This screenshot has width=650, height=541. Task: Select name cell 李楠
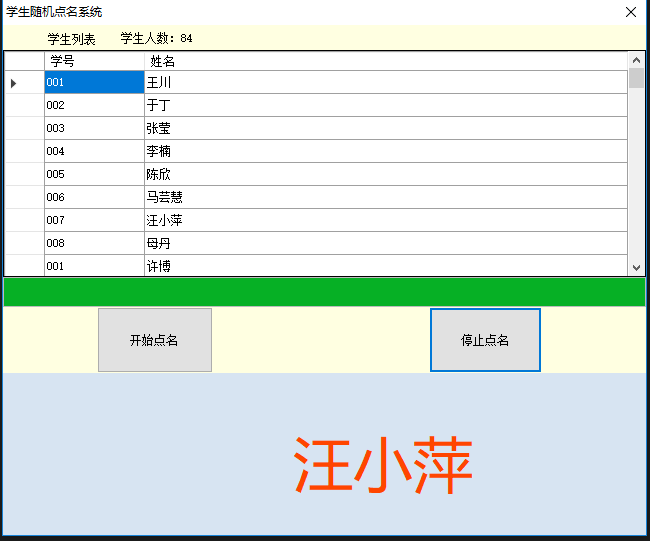coord(386,151)
